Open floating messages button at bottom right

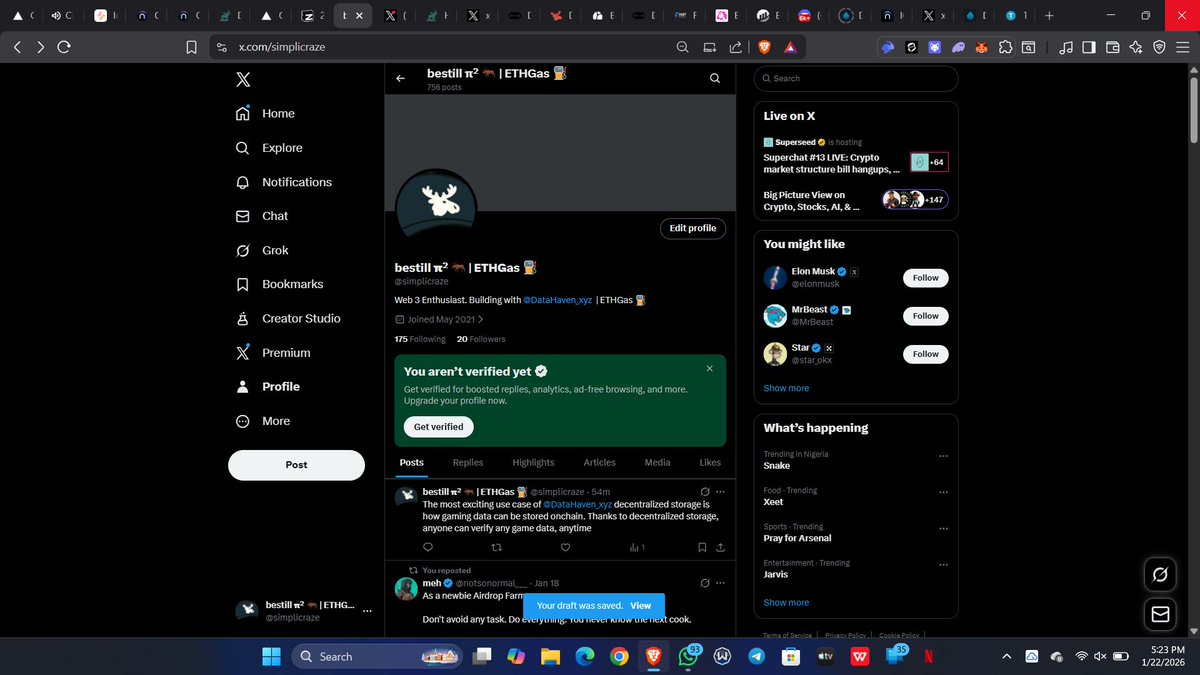tap(1161, 613)
